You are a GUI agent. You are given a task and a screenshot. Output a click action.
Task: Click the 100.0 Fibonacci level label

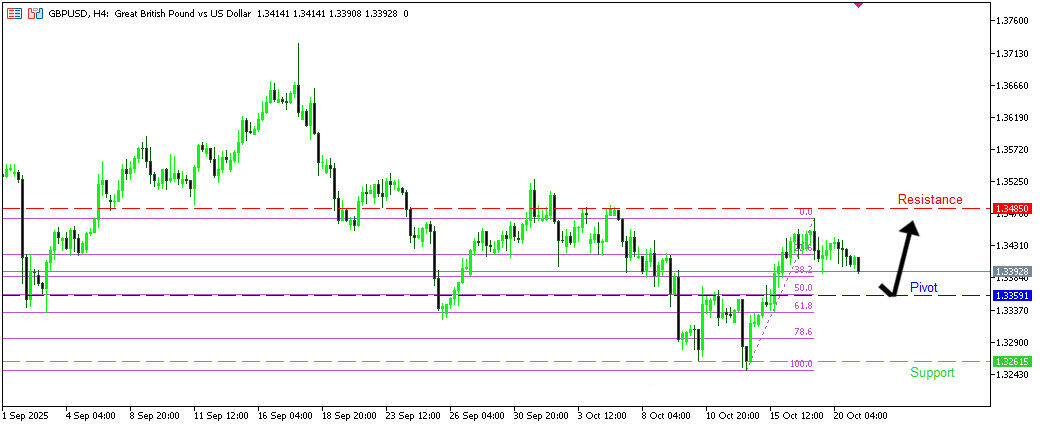pos(802,364)
